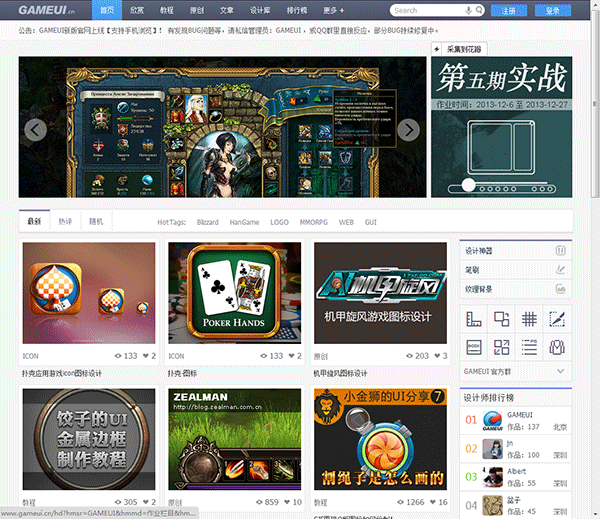600x519 pixels.
Task: Open the 第五期实战 side banner
Action: tap(502, 127)
